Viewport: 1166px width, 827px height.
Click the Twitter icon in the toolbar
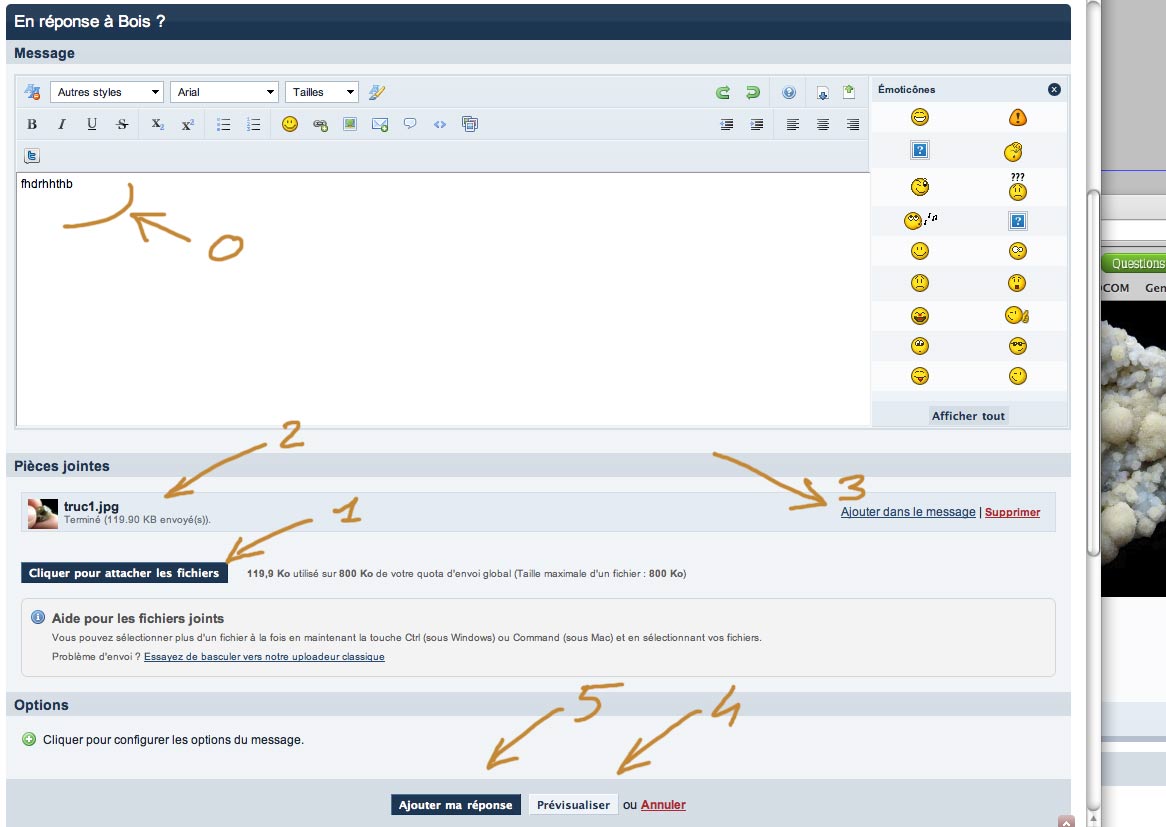pyautogui.click(x=32, y=156)
